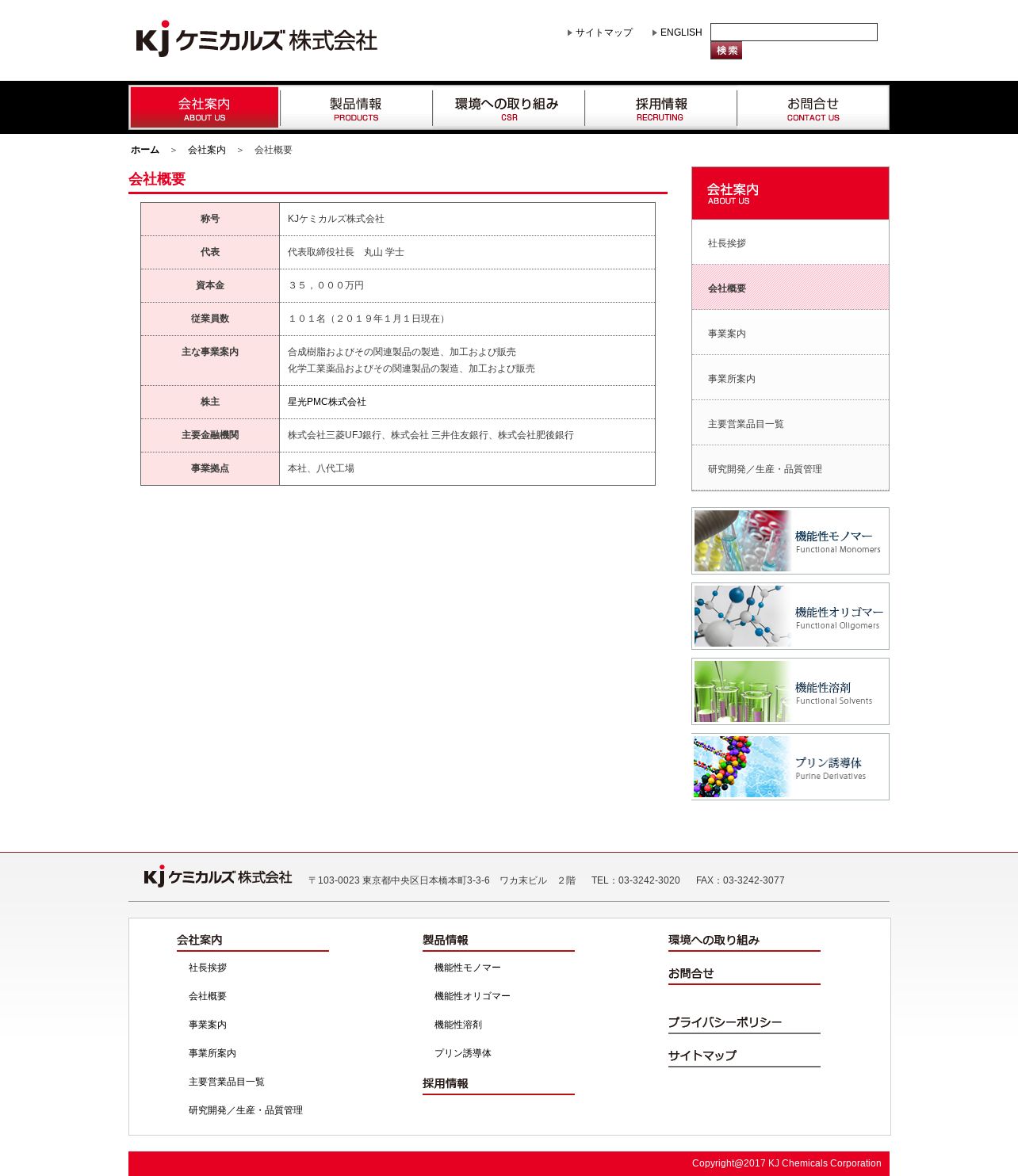Click the footer TEL：03-3242-3020 text
The width and height of the screenshot is (1018, 1176).
[x=636, y=880]
